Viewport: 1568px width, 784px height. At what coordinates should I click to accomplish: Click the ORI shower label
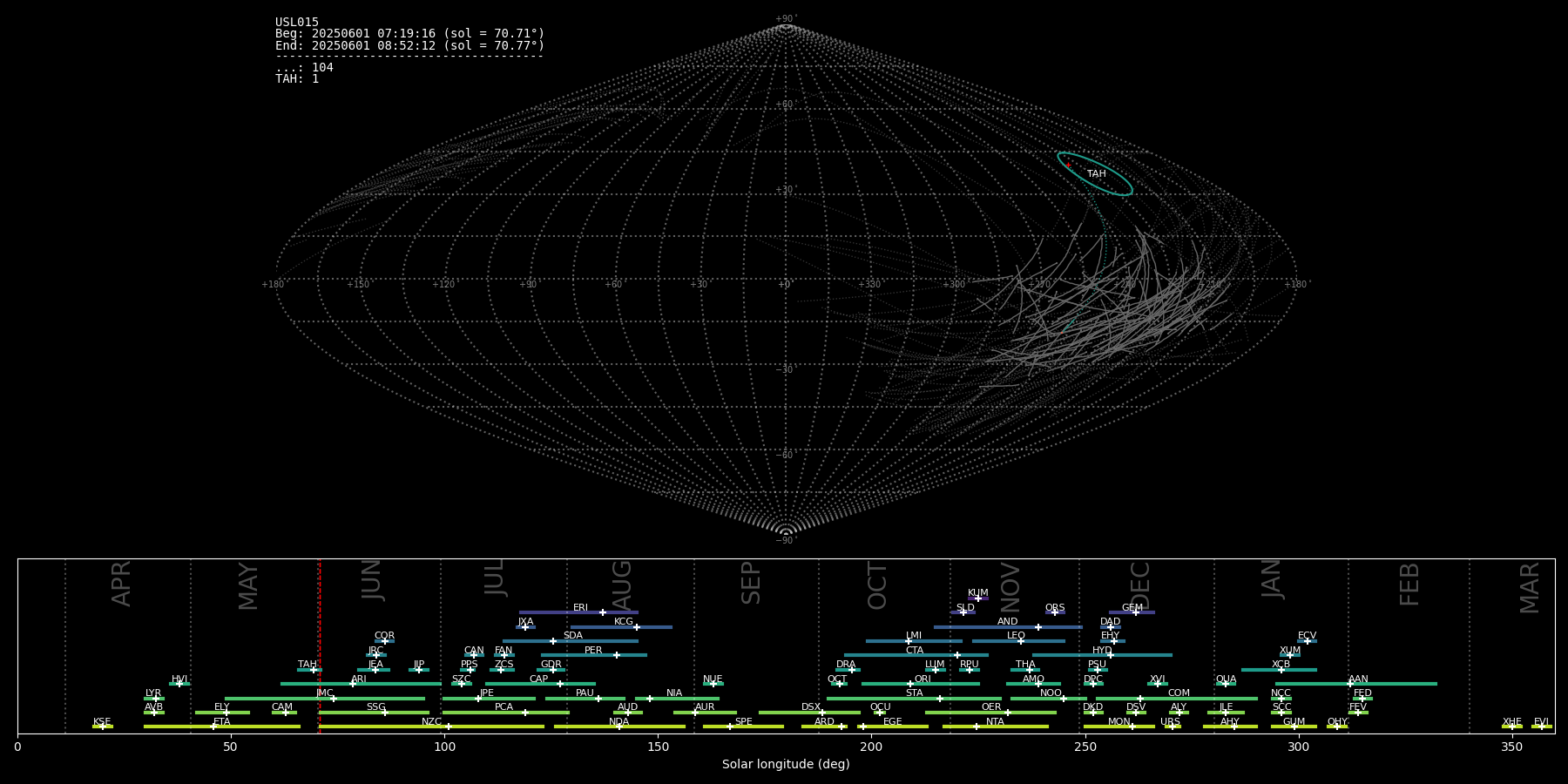click(923, 679)
